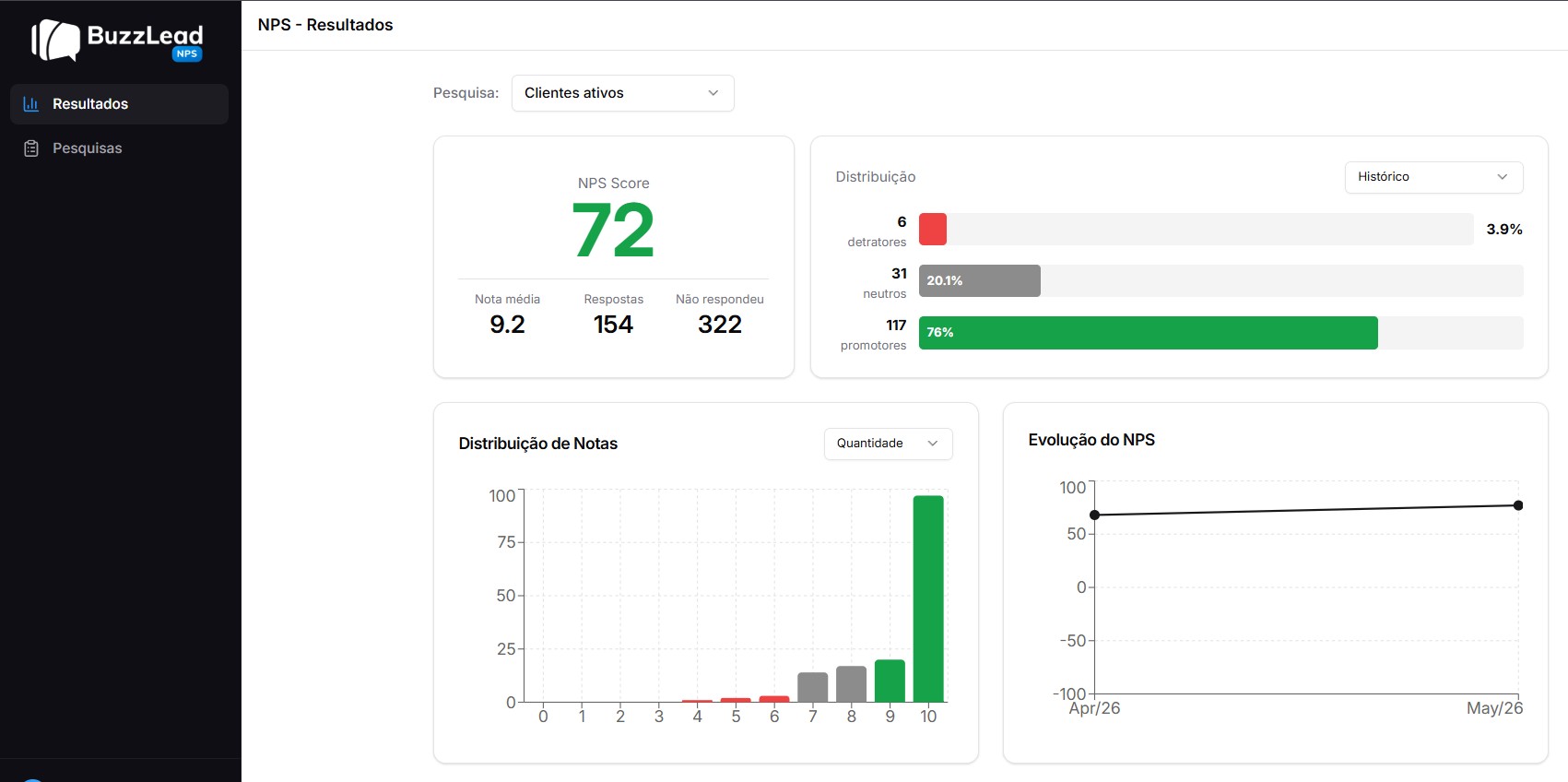1568x782 pixels.
Task: Click the Pesquisas clipboard icon
Action: [x=30, y=148]
